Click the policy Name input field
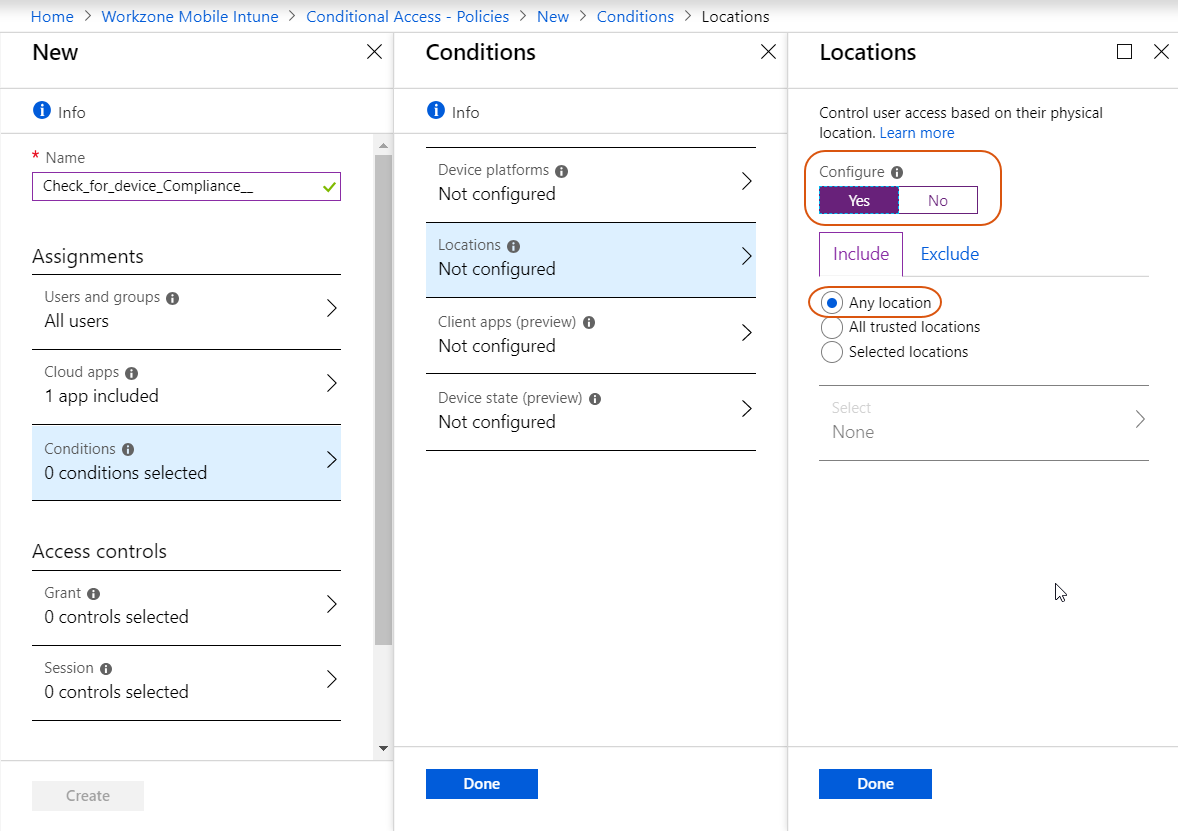1178x831 pixels. 186,186
